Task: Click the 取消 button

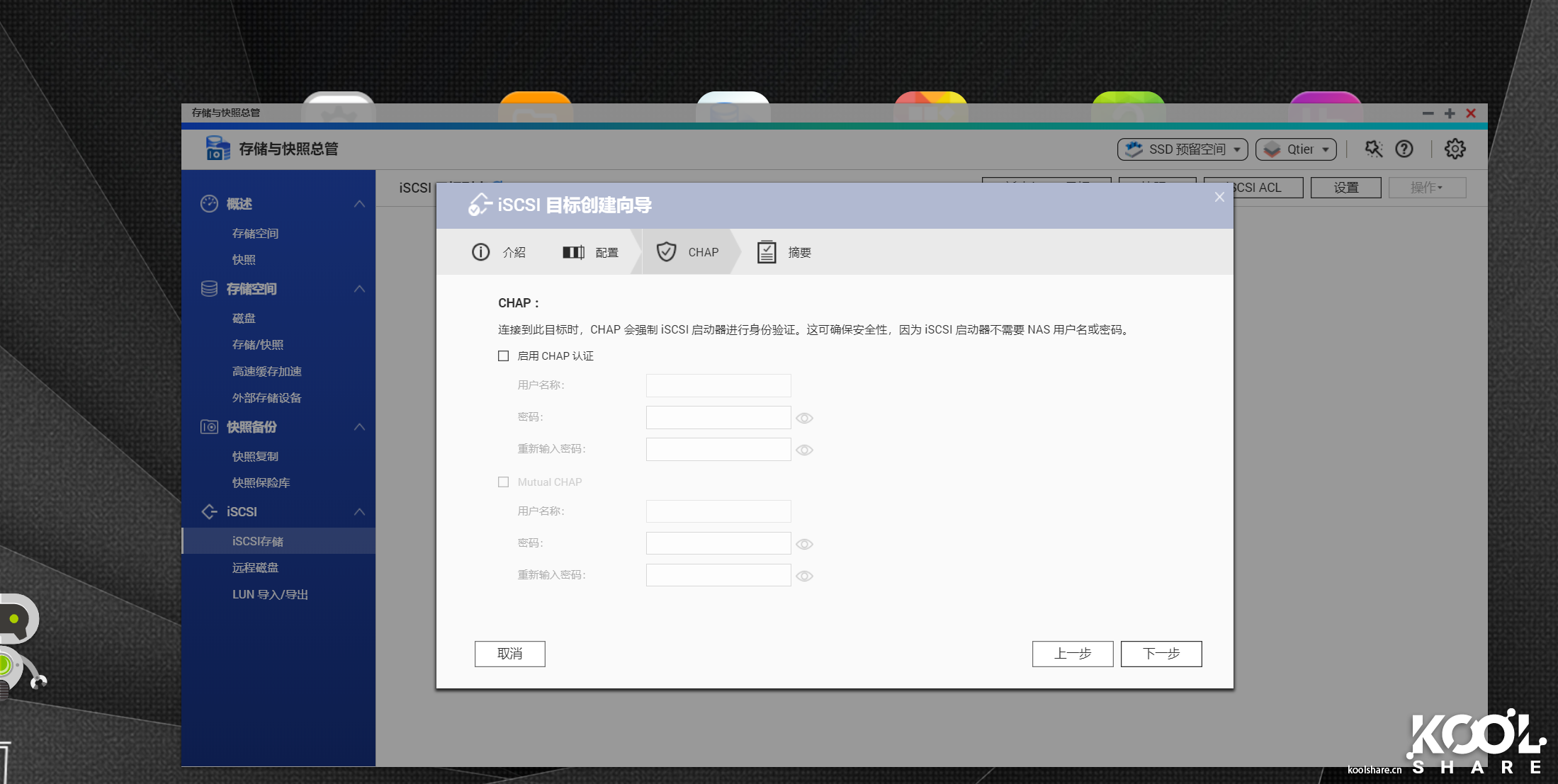Action: pos(509,654)
